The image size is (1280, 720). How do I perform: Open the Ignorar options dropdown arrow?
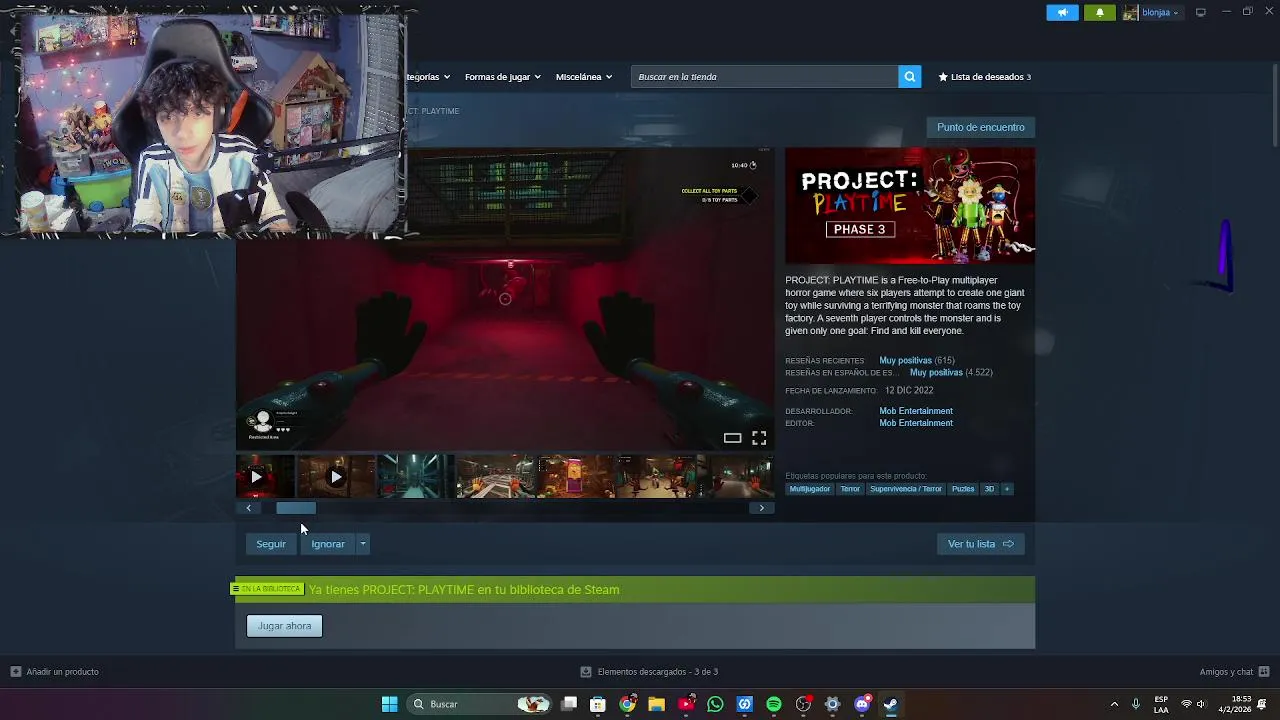(x=363, y=544)
